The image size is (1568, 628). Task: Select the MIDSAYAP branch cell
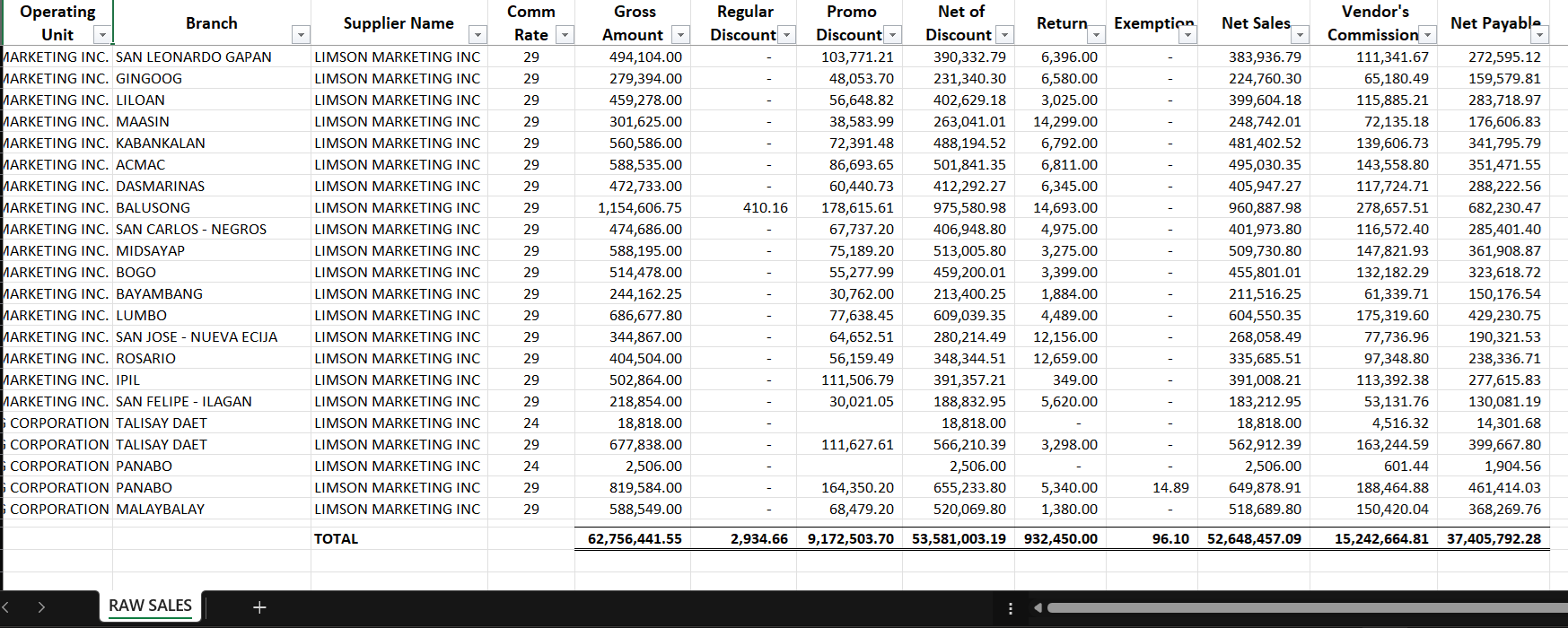click(212, 250)
